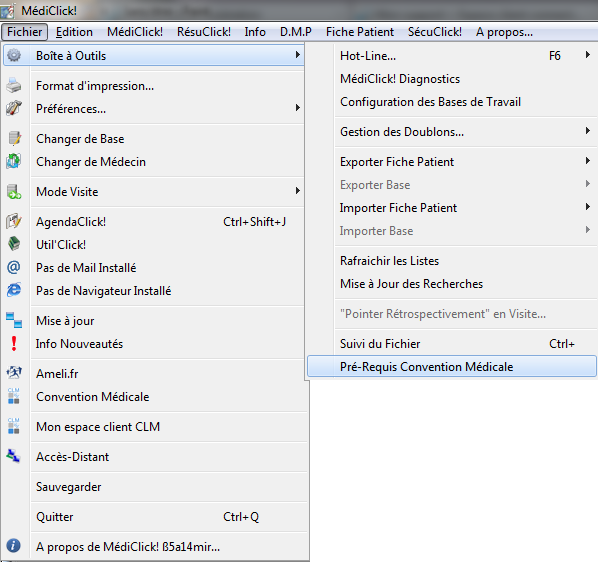
Task: Click the Ameli.fr icon
Action: pyautogui.click(x=14, y=373)
